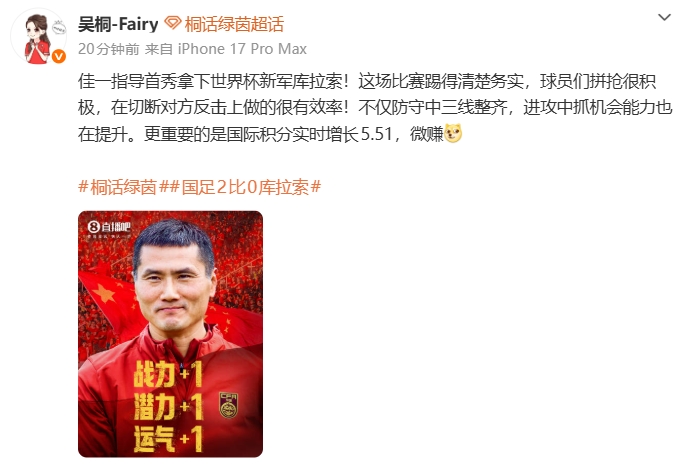Image resolution: width=687 pixels, height=466 pixels.
Task: Click the 运气+1 text on poster
Action: click(168, 438)
